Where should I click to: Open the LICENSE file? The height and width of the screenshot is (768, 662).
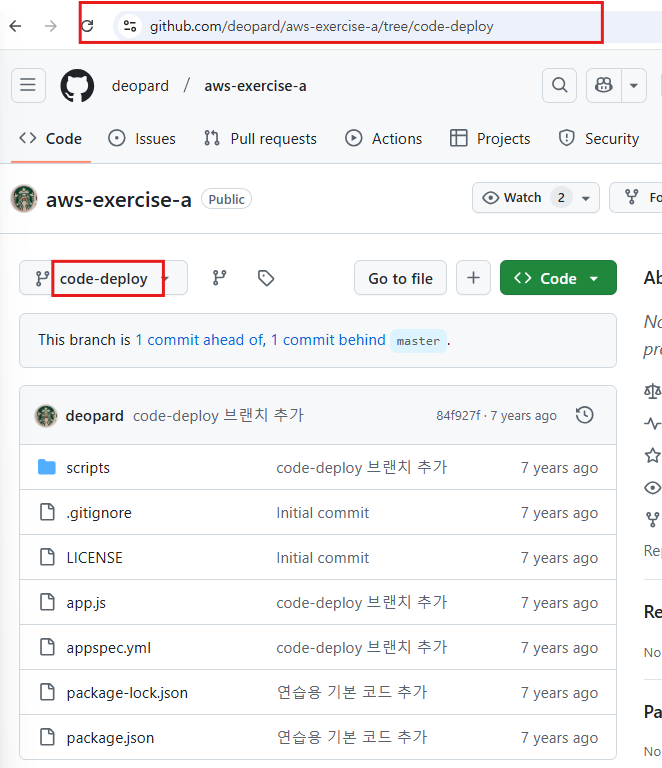click(95, 558)
